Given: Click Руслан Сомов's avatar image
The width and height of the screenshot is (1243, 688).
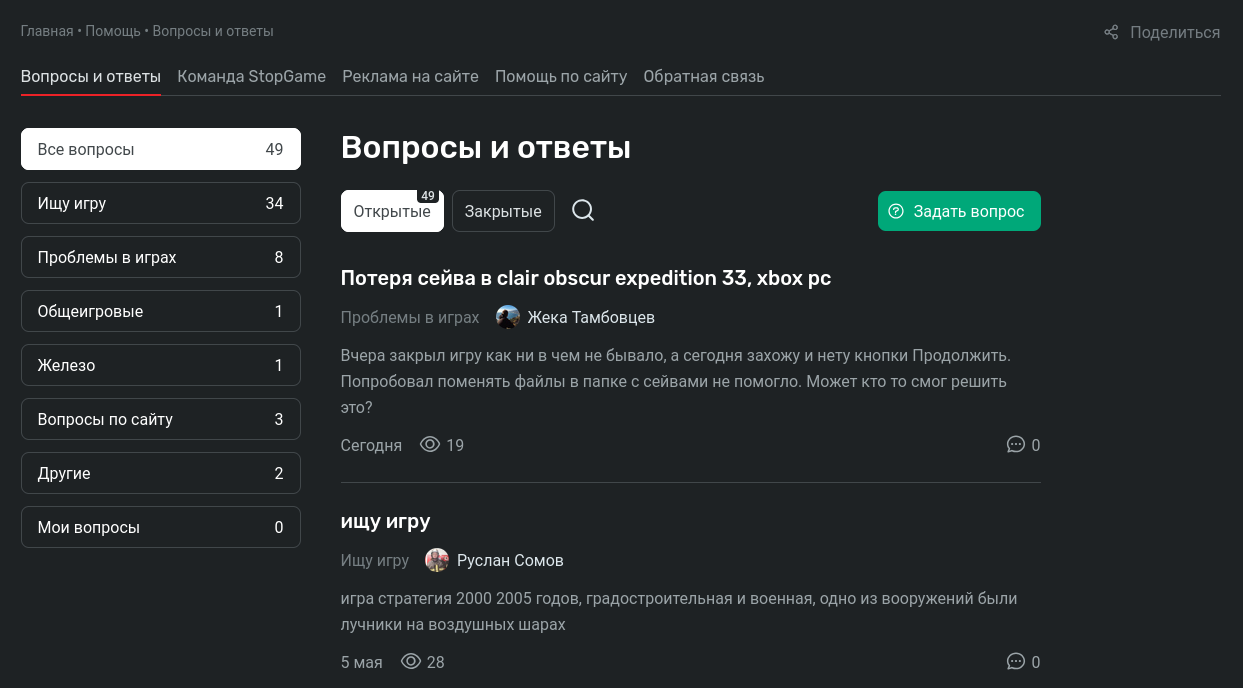Looking at the screenshot, I should tap(437, 560).
